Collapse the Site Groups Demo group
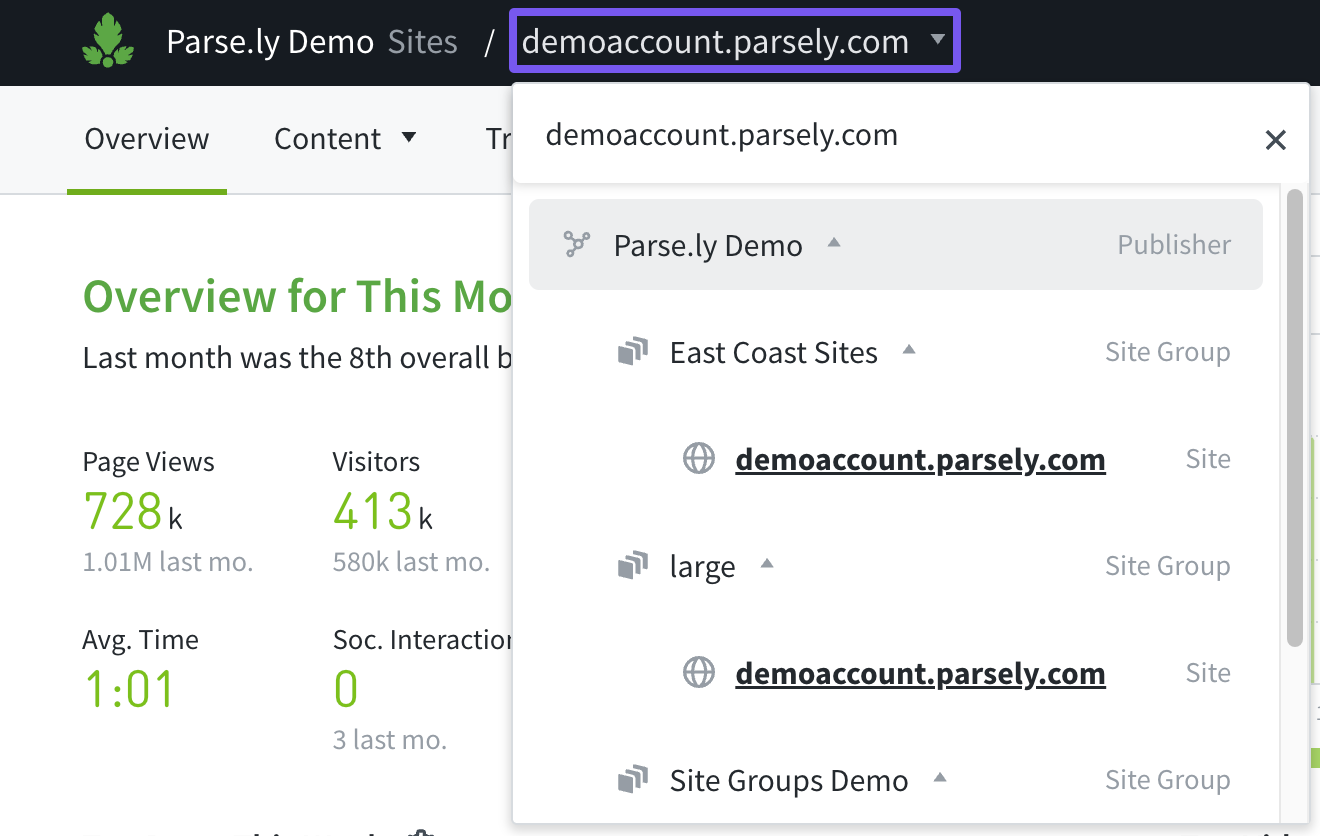 939,777
